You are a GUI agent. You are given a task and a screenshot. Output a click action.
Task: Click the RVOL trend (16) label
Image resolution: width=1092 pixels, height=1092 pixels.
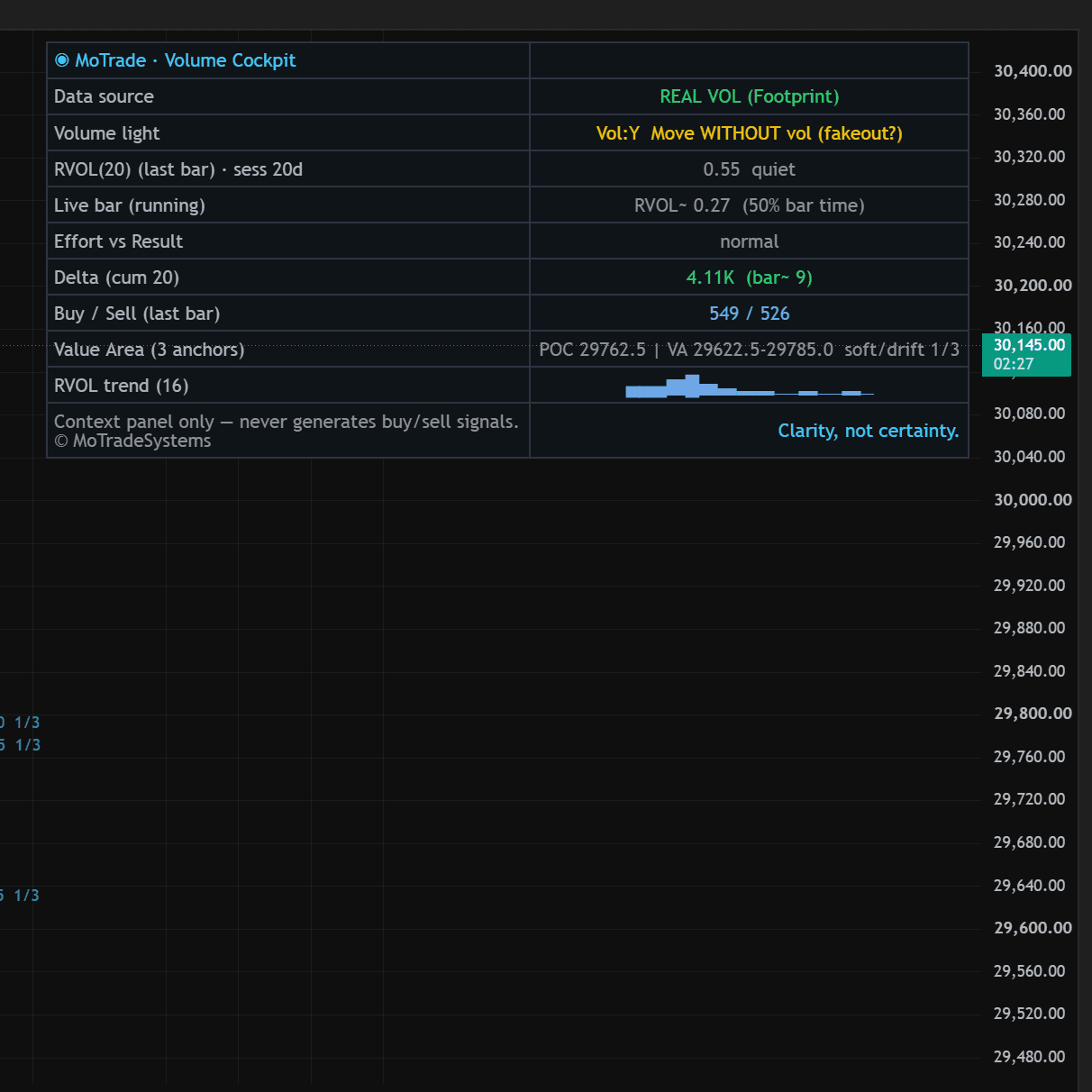click(x=122, y=386)
